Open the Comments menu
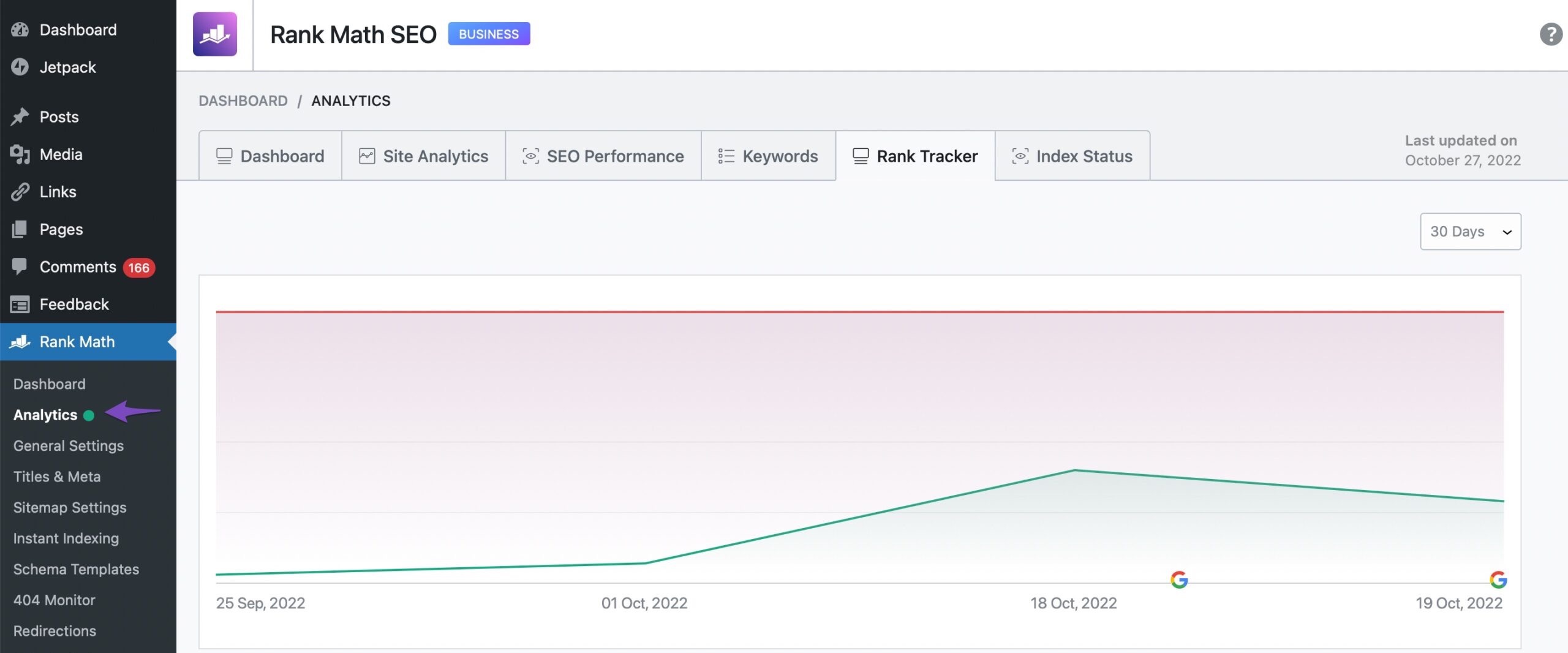Screen dimensions: 1568x653 coord(88,266)
